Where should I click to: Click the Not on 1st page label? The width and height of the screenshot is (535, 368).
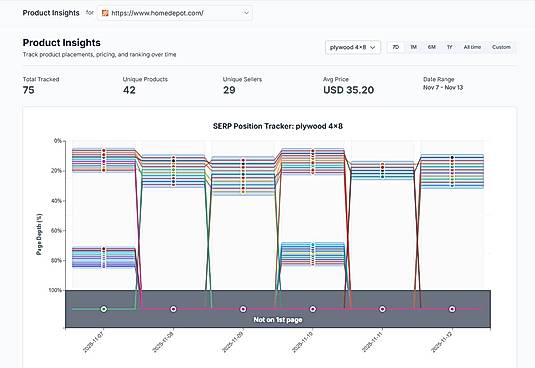click(278, 320)
